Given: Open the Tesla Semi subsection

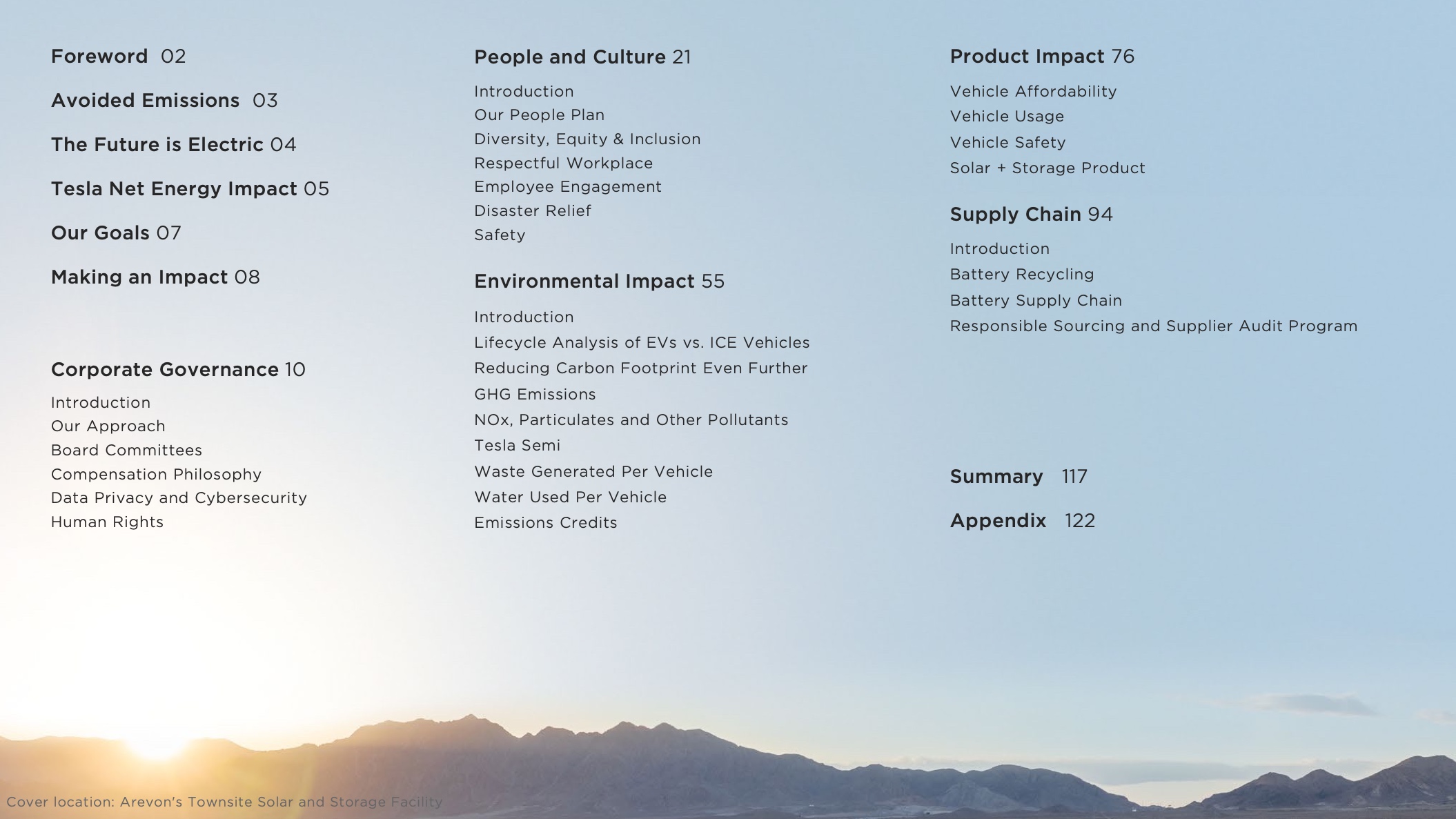Looking at the screenshot, I should pos(517,446).
